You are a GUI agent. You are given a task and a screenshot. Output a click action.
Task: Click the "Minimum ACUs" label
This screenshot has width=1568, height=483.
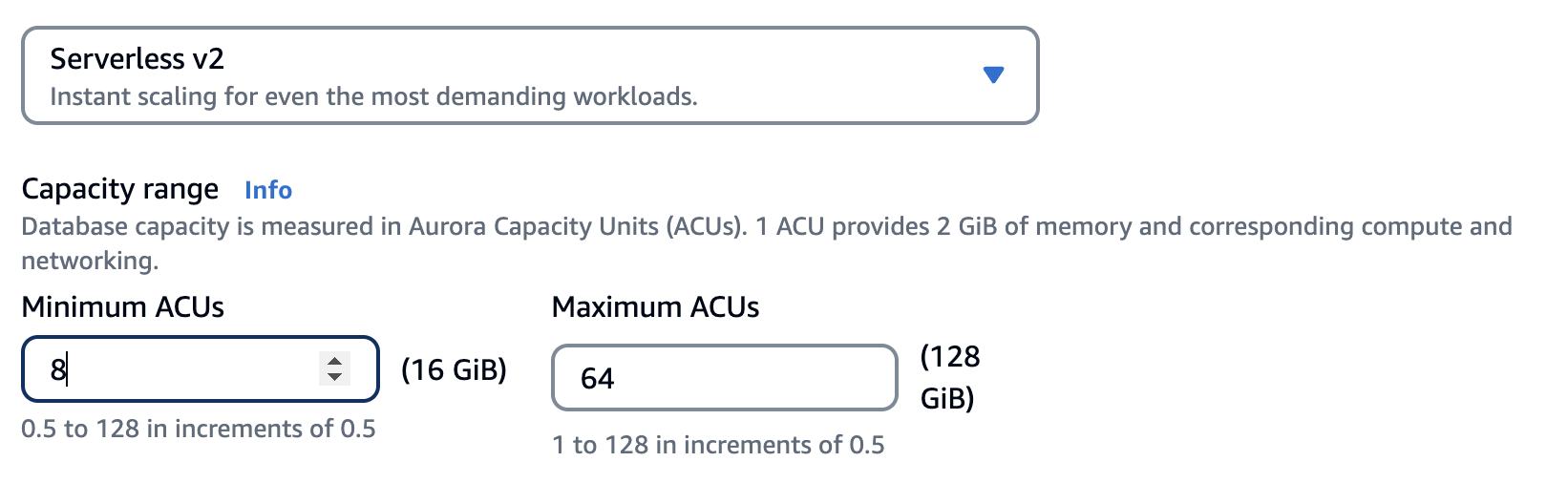123,307
